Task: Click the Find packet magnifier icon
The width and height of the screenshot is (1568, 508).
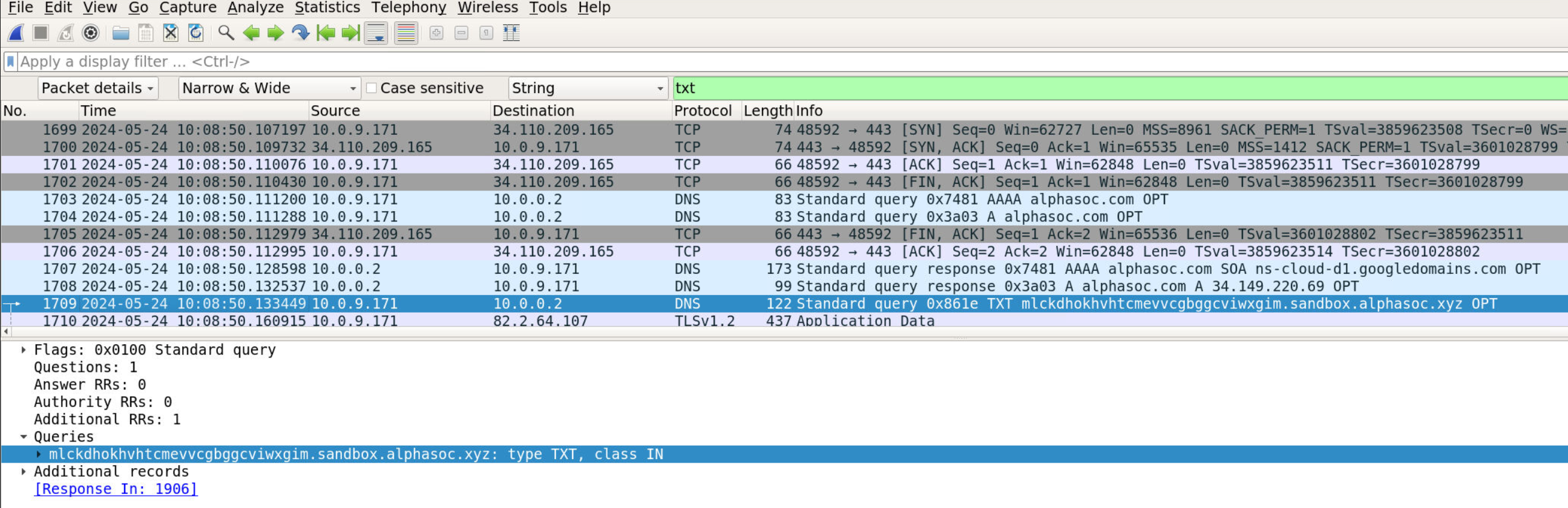Action: pyautogui.click(x=226, y=33)
